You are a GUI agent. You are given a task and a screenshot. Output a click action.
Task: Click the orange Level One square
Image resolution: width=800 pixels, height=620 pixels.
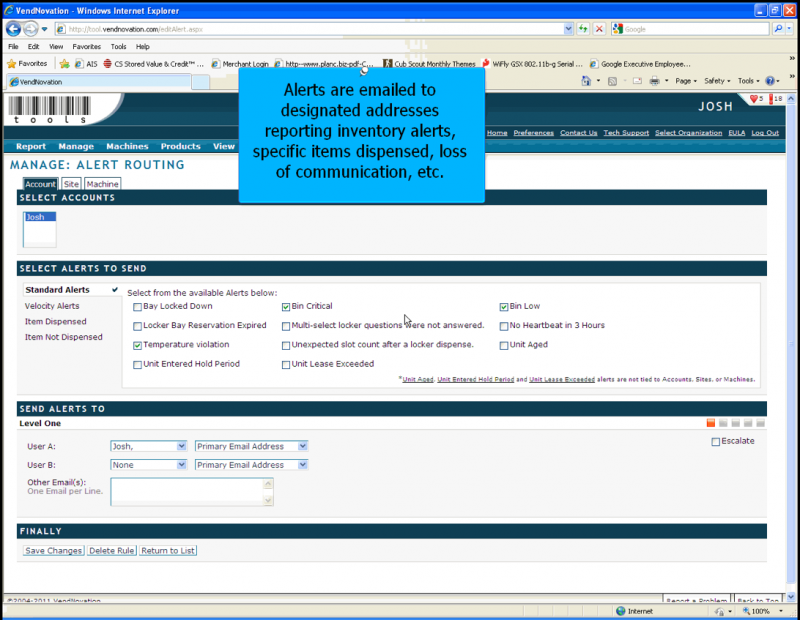(x=711, y=423)
